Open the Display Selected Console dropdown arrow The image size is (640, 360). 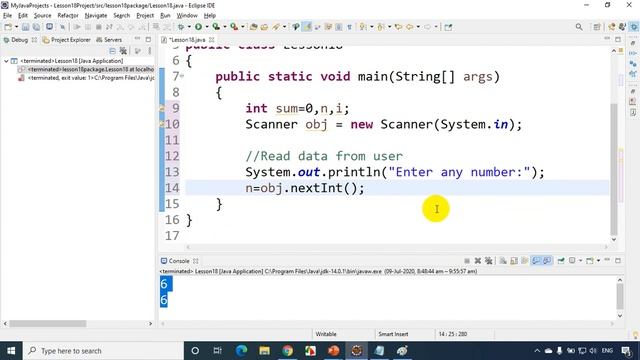(580, 261)
